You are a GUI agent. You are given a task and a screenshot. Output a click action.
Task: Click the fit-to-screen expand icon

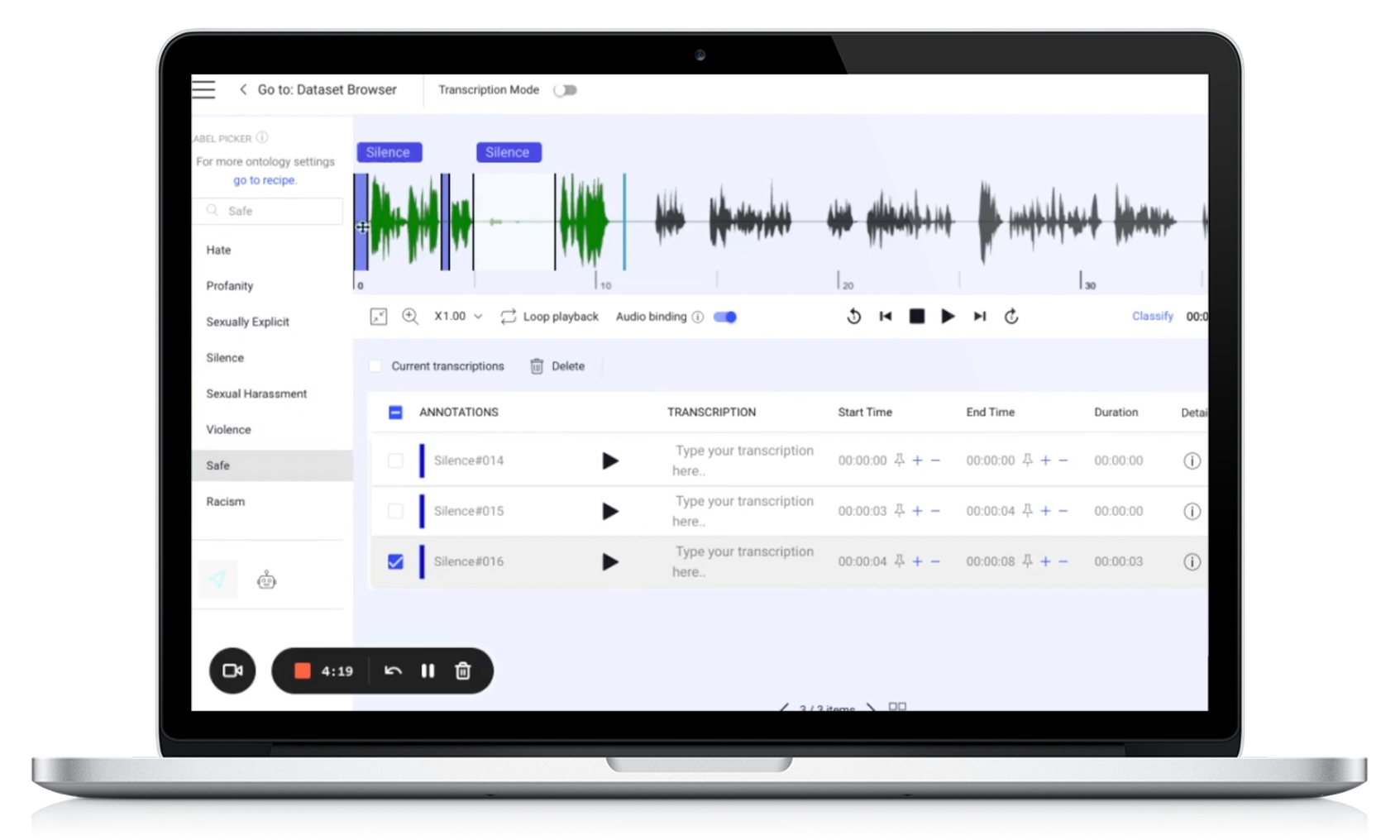point(379,317)
